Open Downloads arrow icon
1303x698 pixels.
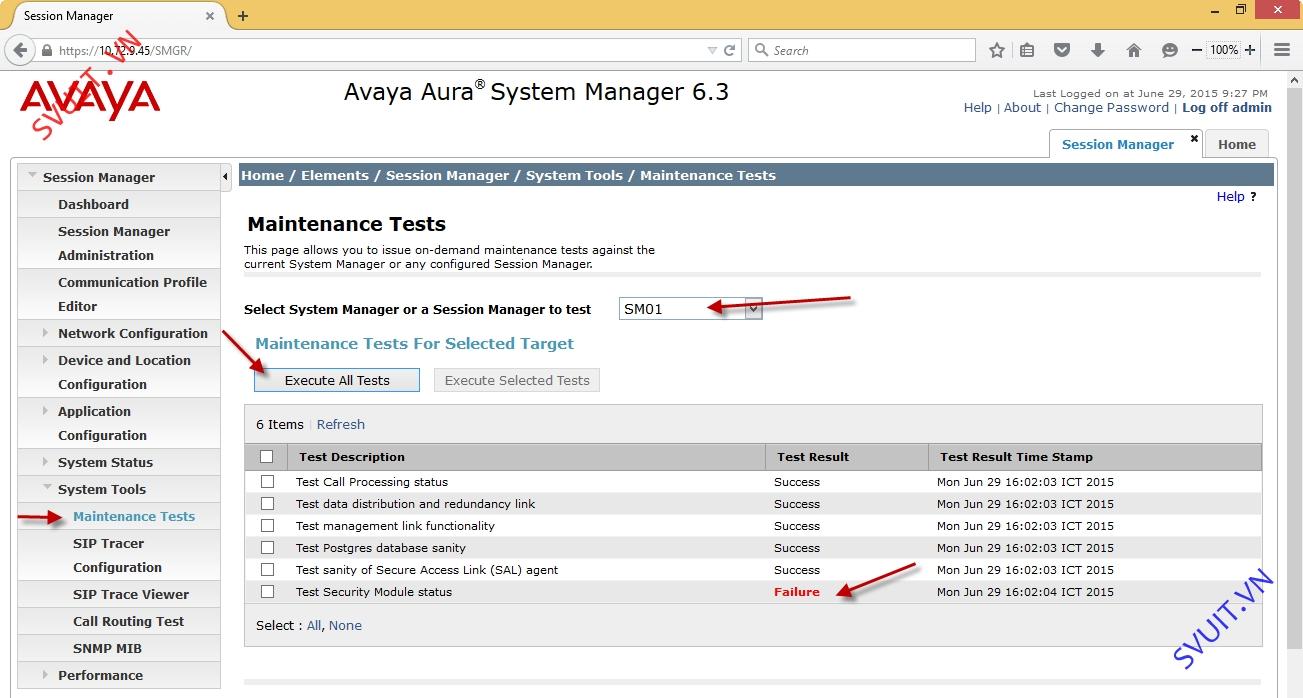[x=1097, y=50]
